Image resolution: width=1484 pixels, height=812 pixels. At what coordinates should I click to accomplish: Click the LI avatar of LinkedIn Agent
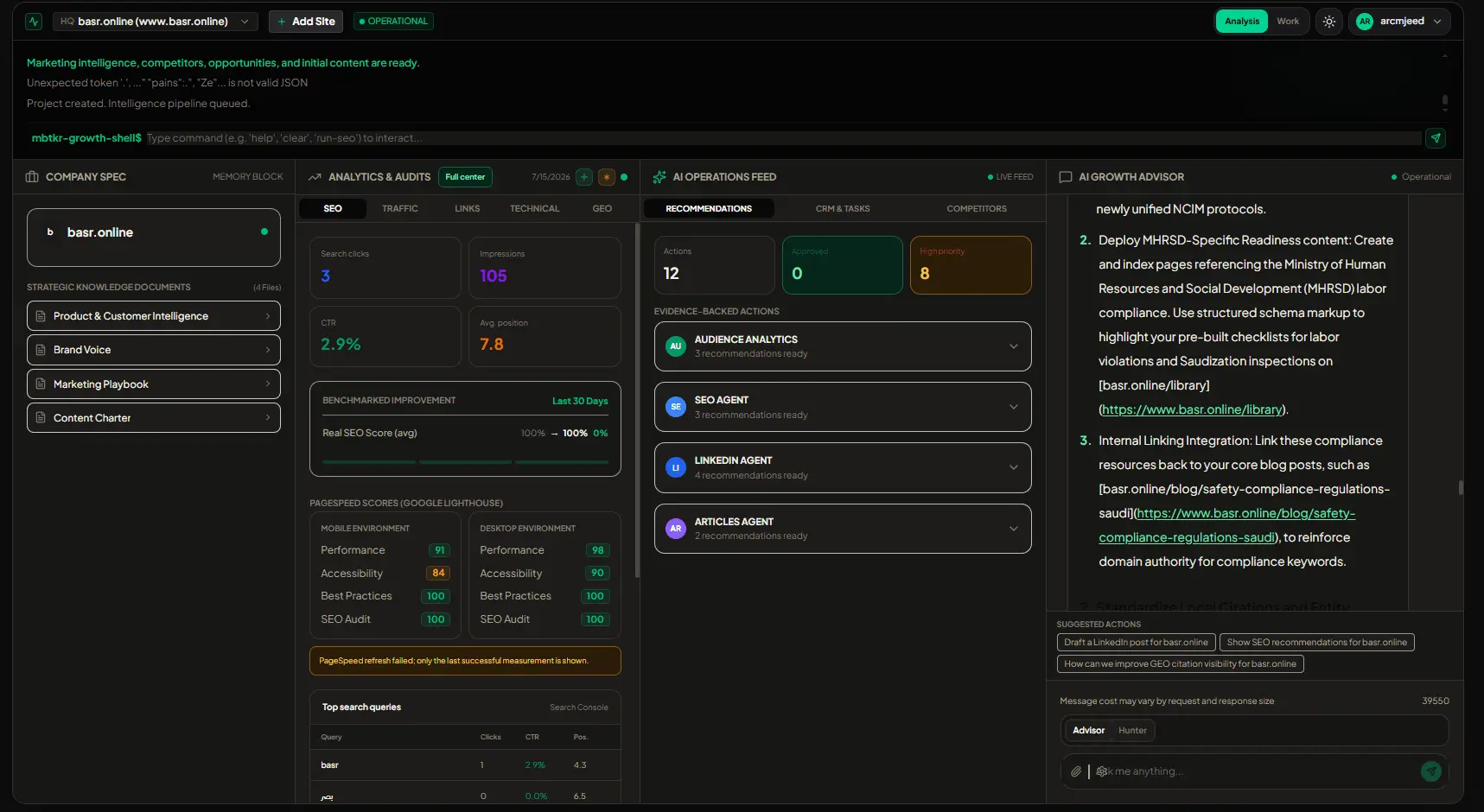676,467
